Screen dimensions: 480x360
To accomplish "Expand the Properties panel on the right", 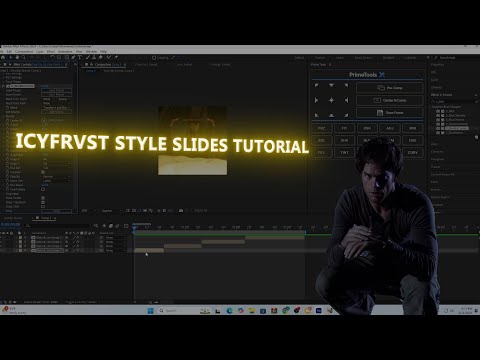I will (x=437, y=65).
